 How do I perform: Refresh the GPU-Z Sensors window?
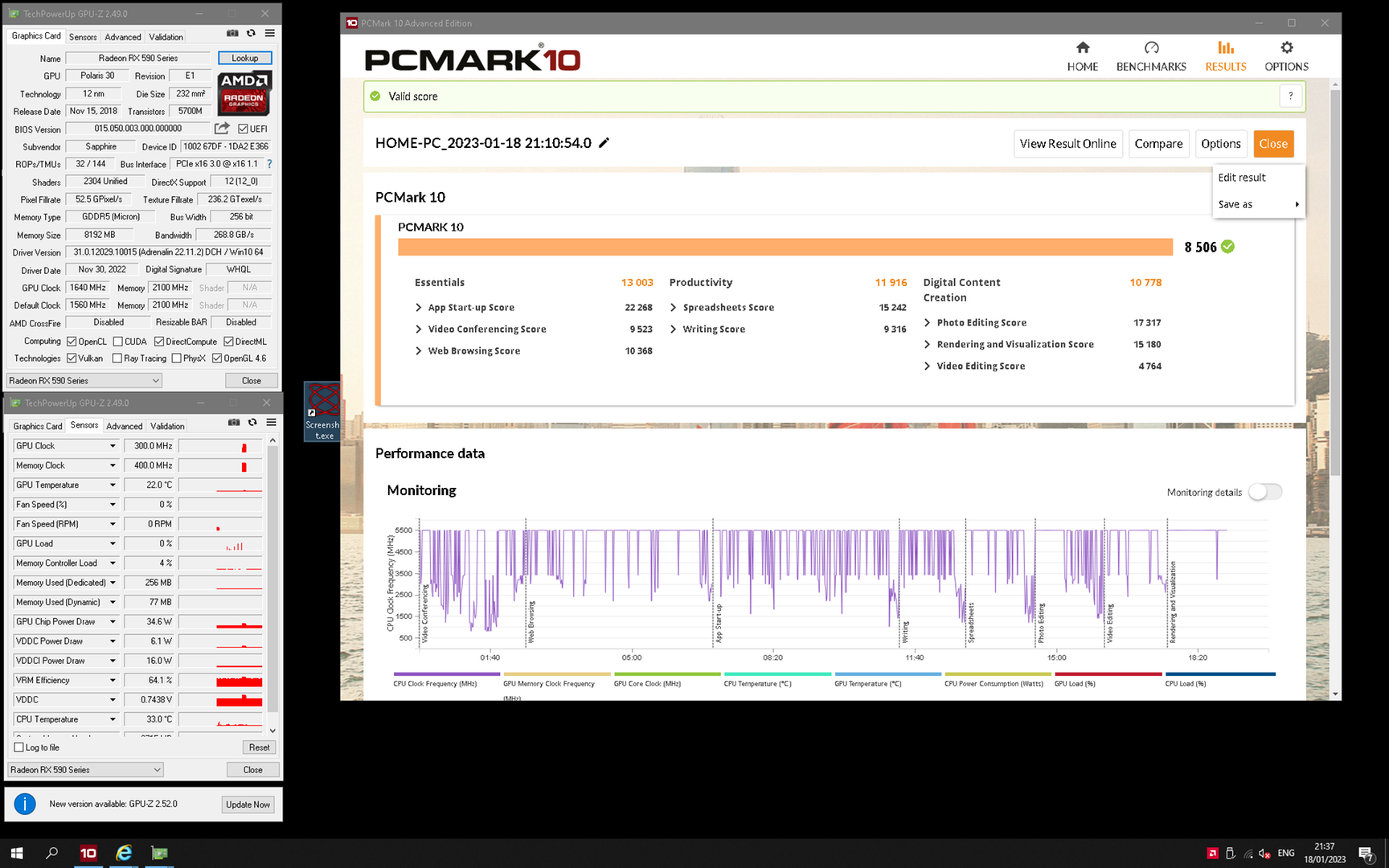(x=252, y=422)
